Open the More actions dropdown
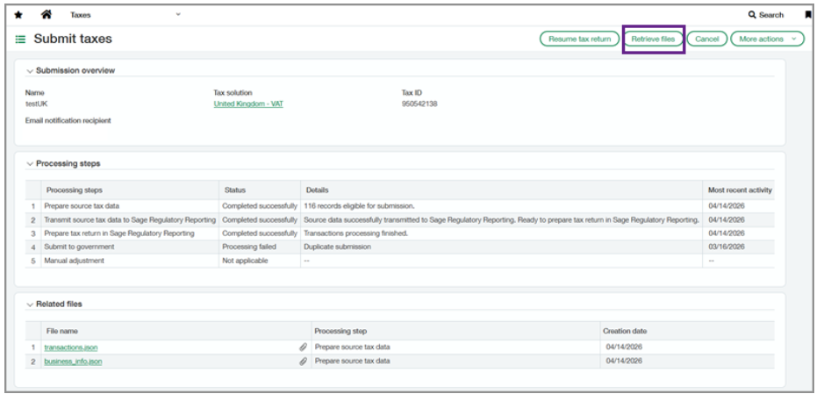819x396 pixels. (767, 39)
